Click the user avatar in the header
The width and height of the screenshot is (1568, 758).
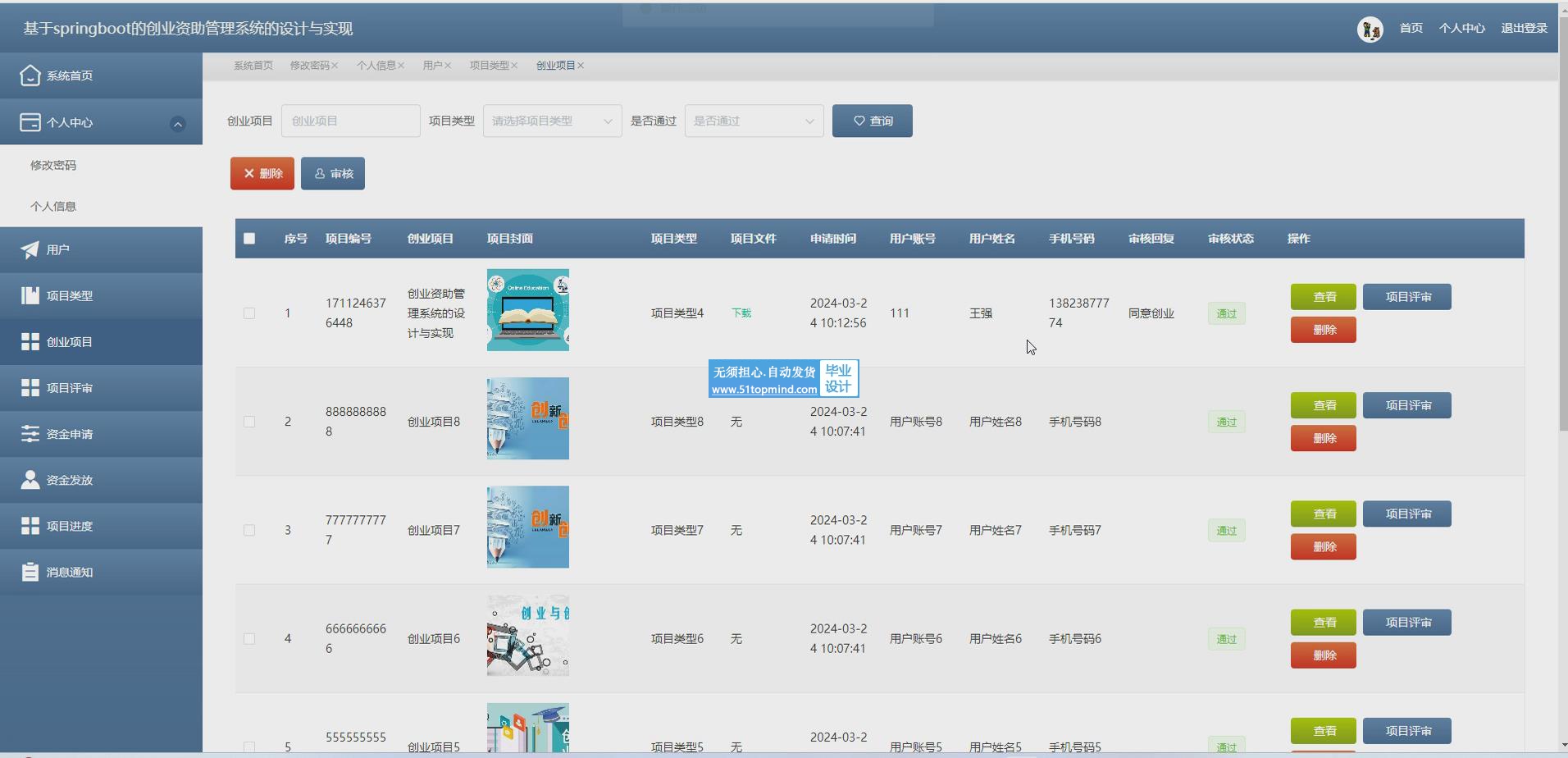1370,30
